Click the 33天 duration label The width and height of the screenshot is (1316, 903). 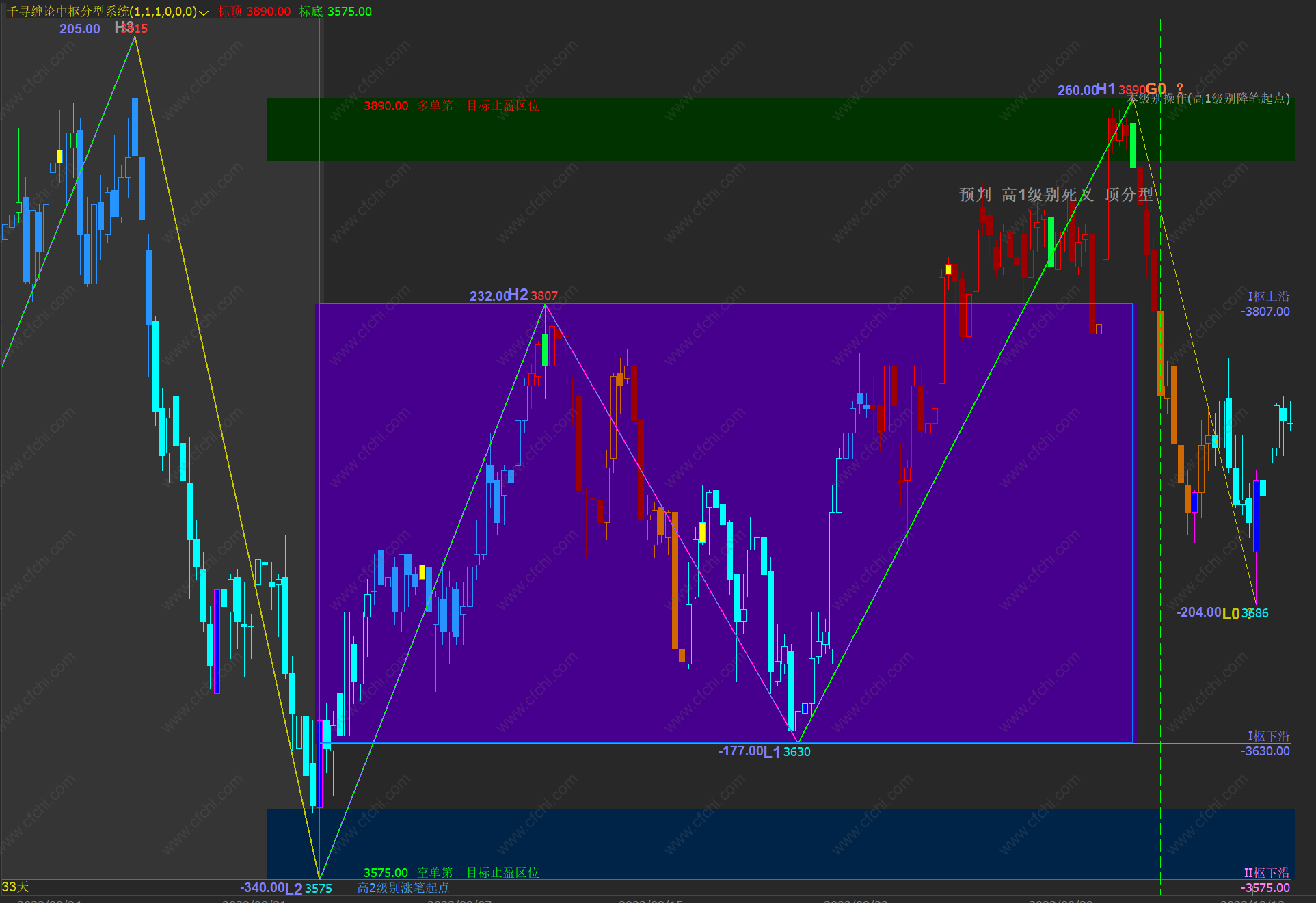15,887
